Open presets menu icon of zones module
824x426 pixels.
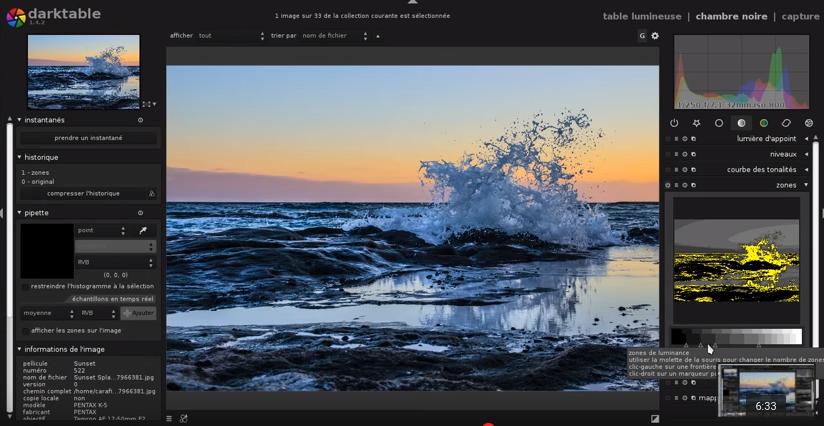point(676,185)
